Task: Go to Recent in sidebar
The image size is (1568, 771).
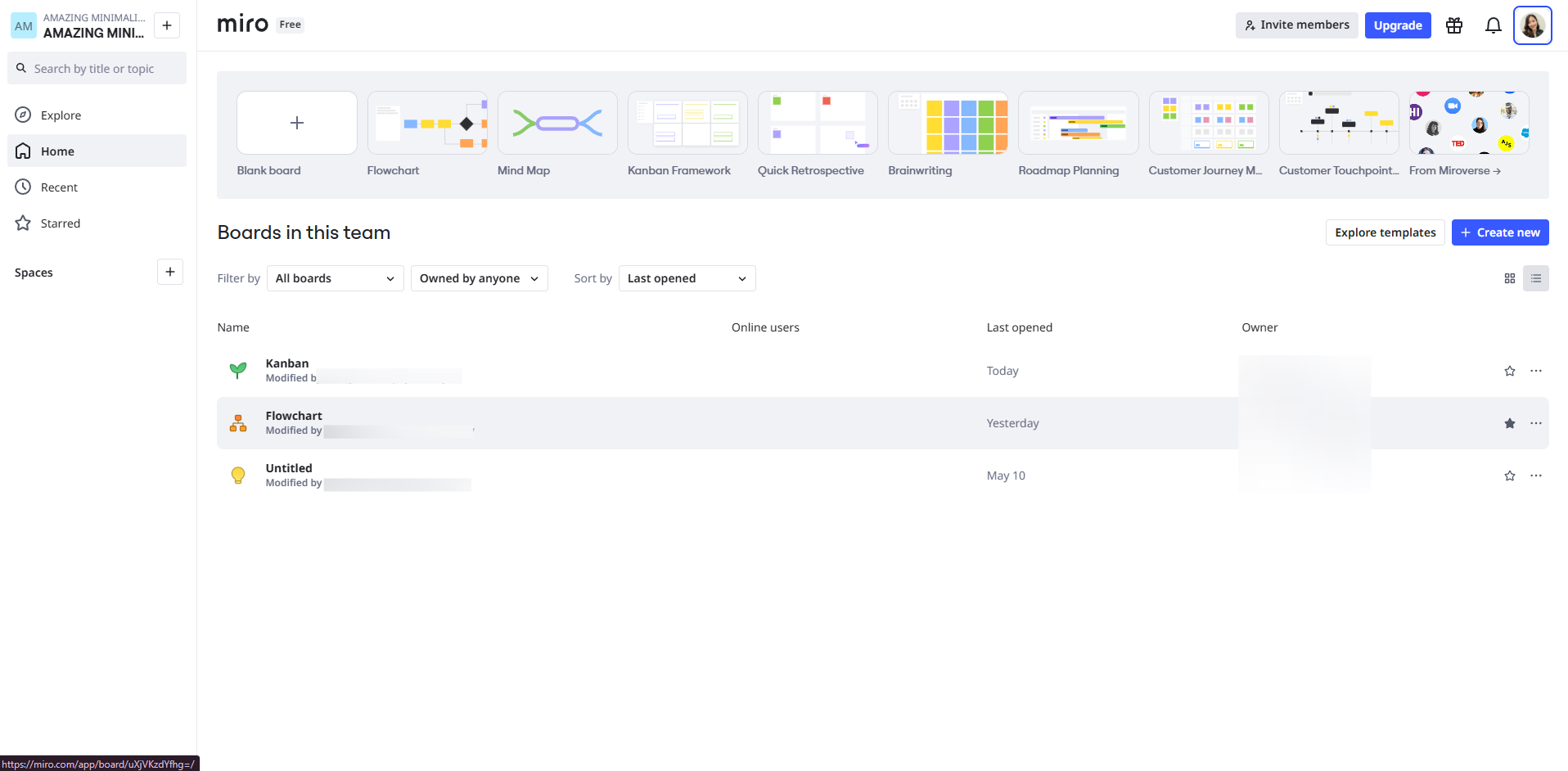Action: pyautogui.click(x=97, y=187)
